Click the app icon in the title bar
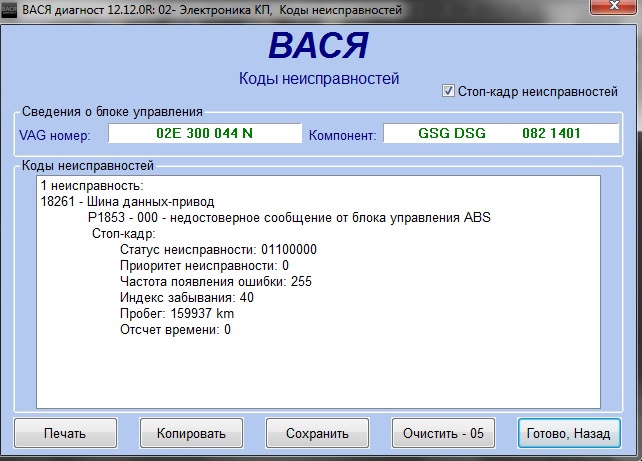Image resolution: width=642 pixels, height=461 pixels. pos(9,10)
